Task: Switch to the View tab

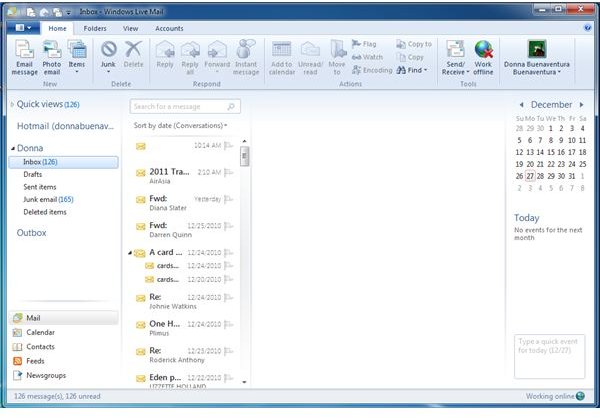Action: click(130, 28)
